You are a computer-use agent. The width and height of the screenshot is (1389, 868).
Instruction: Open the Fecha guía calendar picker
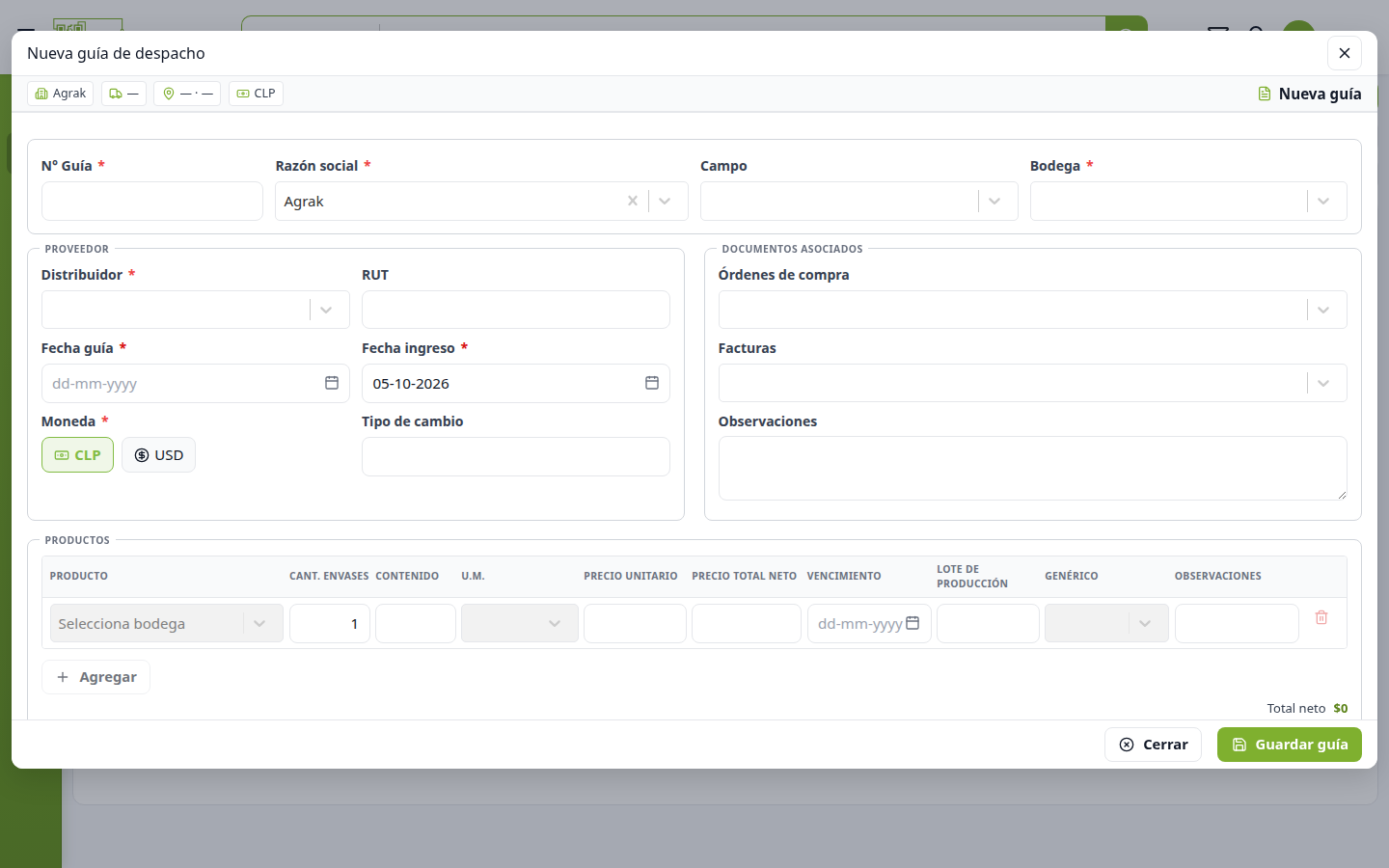coord(332,383)
